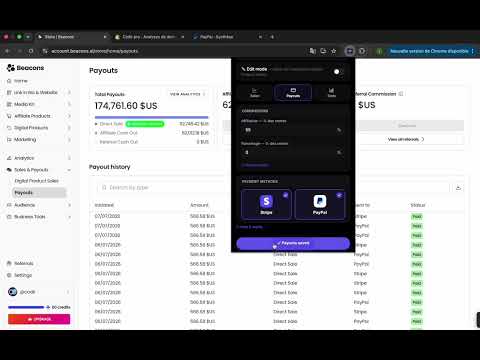The image size is (480, 360).
Task: Switch to the Stats | Beacons browser tab
Action: (72, 37)
